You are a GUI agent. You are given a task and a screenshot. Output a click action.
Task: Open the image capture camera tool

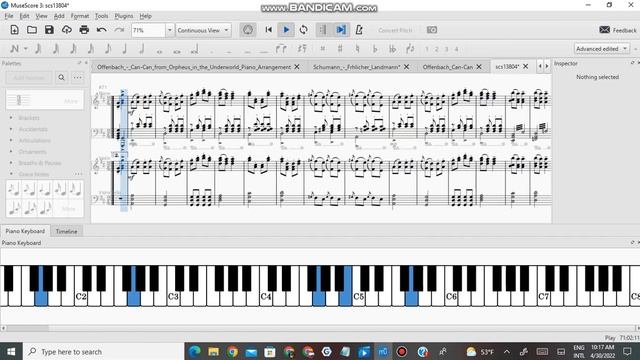click(x=432, y=30)
